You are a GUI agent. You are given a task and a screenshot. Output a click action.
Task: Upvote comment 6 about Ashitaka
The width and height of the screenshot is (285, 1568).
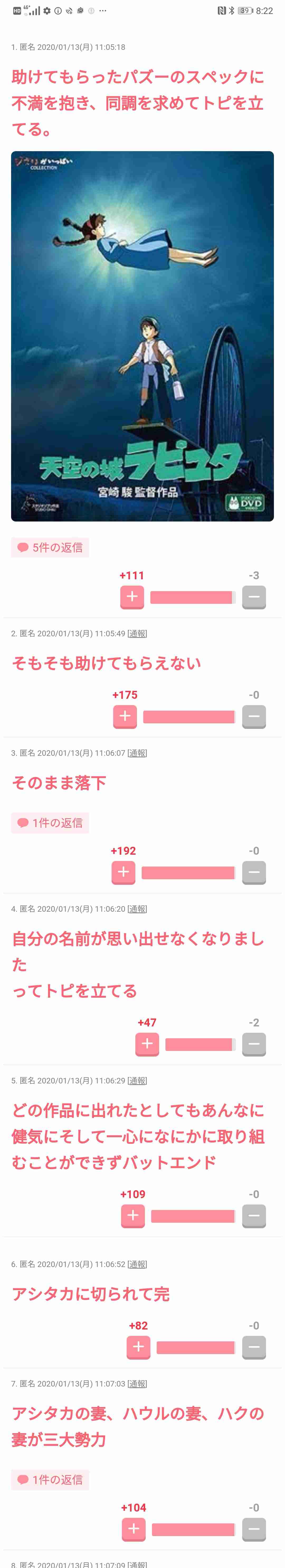[x=138, y=1347]
